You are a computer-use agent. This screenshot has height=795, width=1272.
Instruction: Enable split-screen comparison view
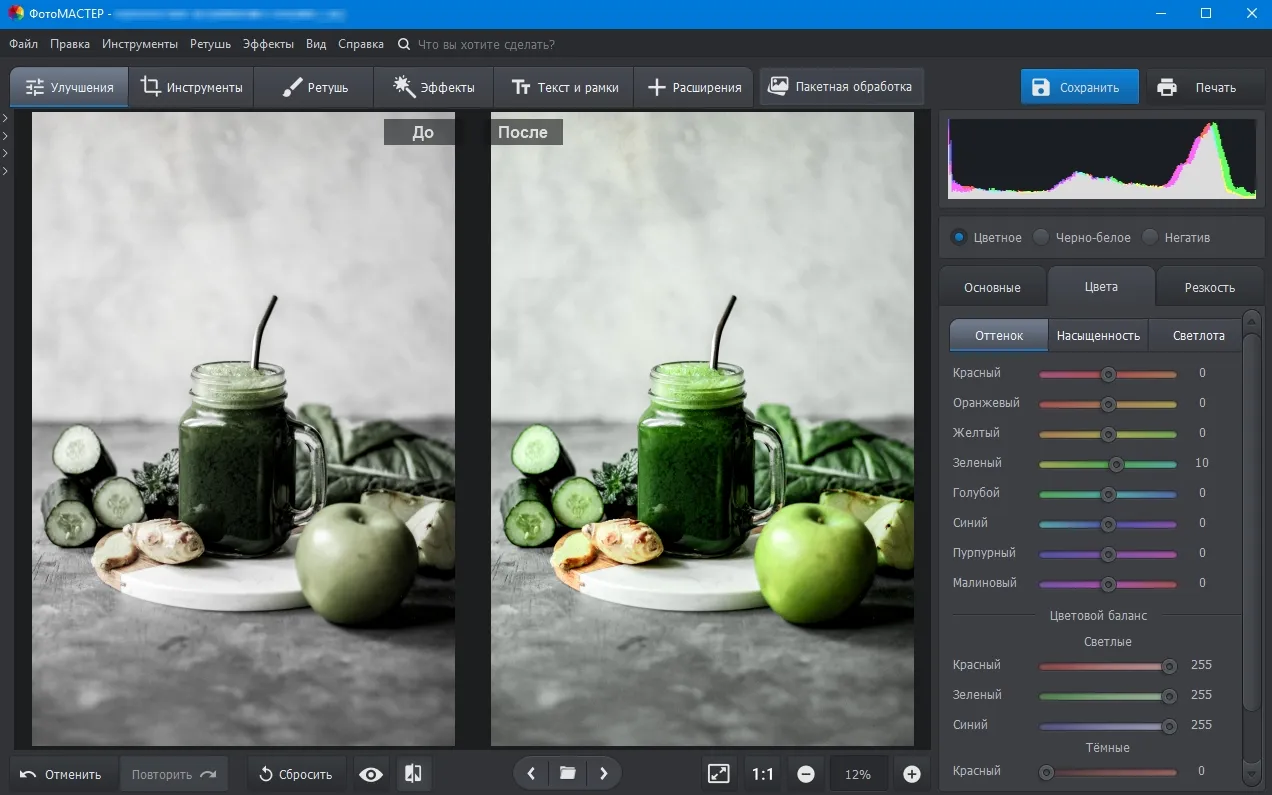413,773
